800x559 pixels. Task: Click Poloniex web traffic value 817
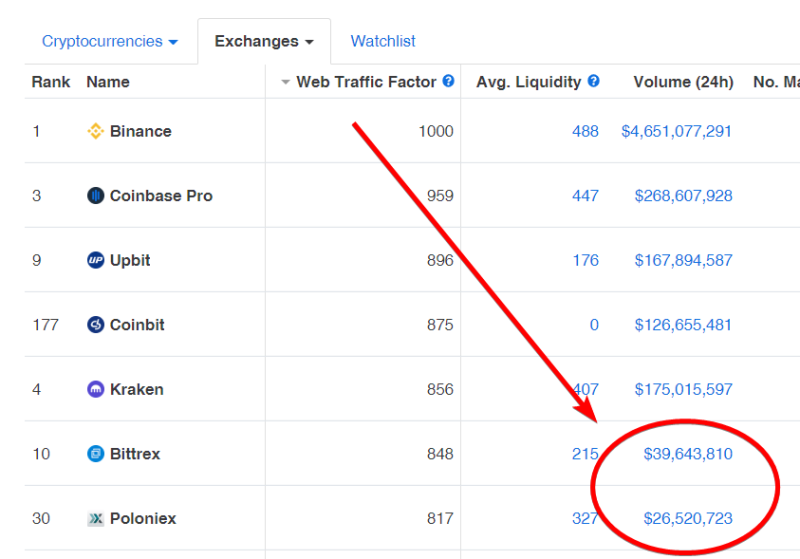pos(440,519)
